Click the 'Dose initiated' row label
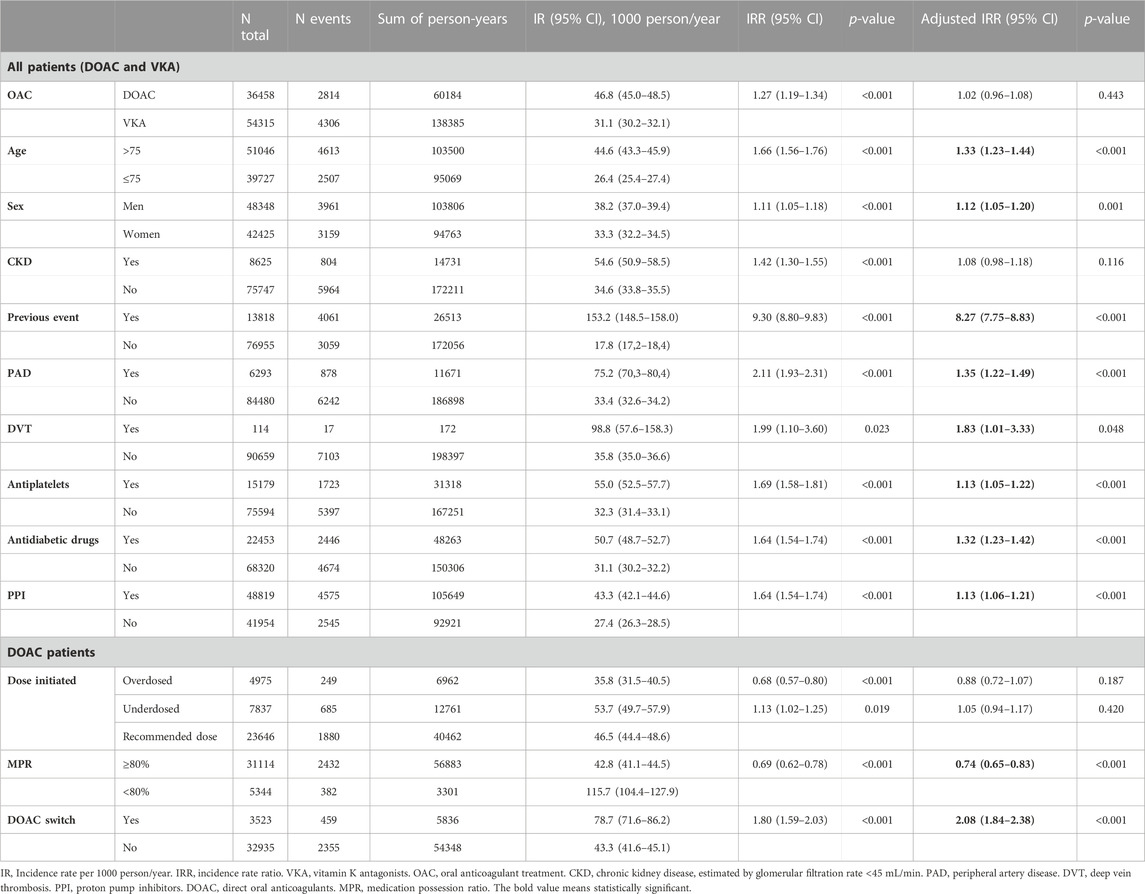 click(x=42, y=680)
